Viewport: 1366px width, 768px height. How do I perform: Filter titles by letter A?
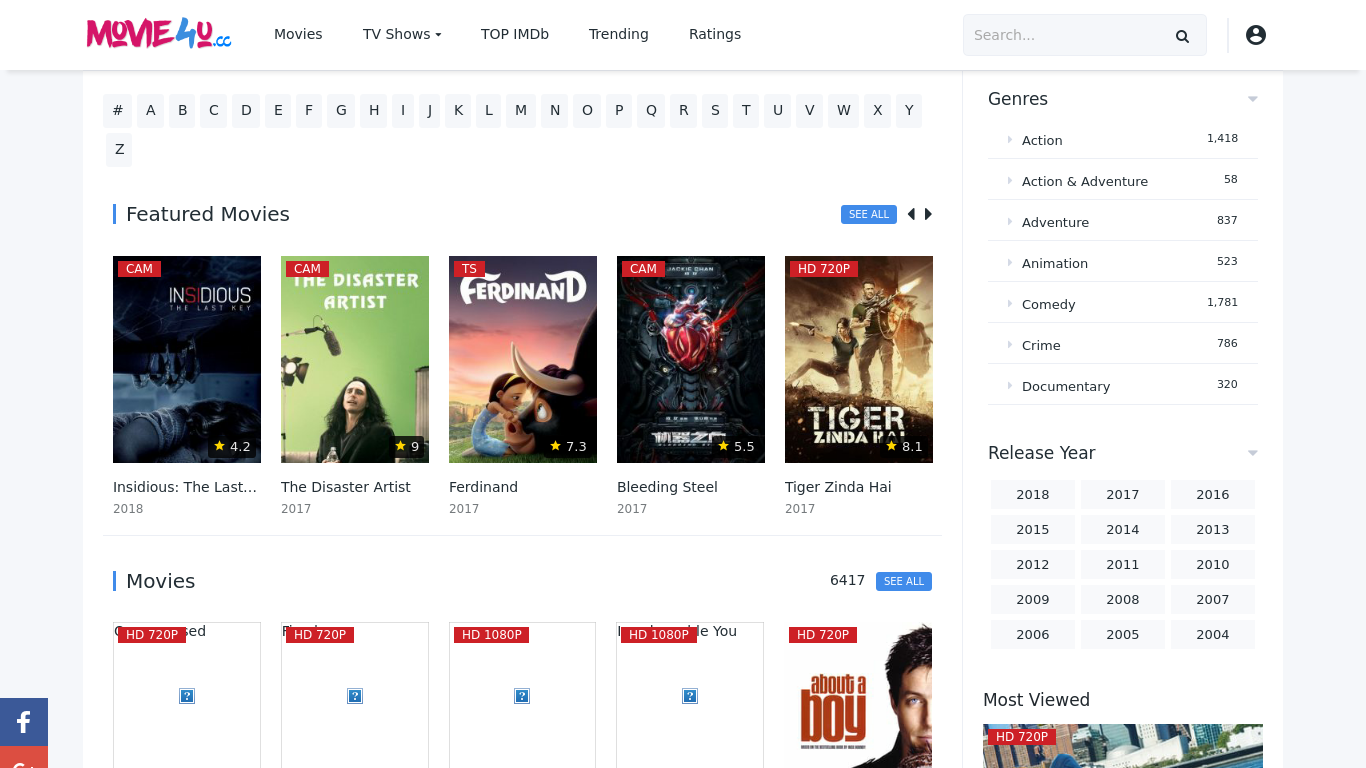pyautogui.click(x=151, y=111)
